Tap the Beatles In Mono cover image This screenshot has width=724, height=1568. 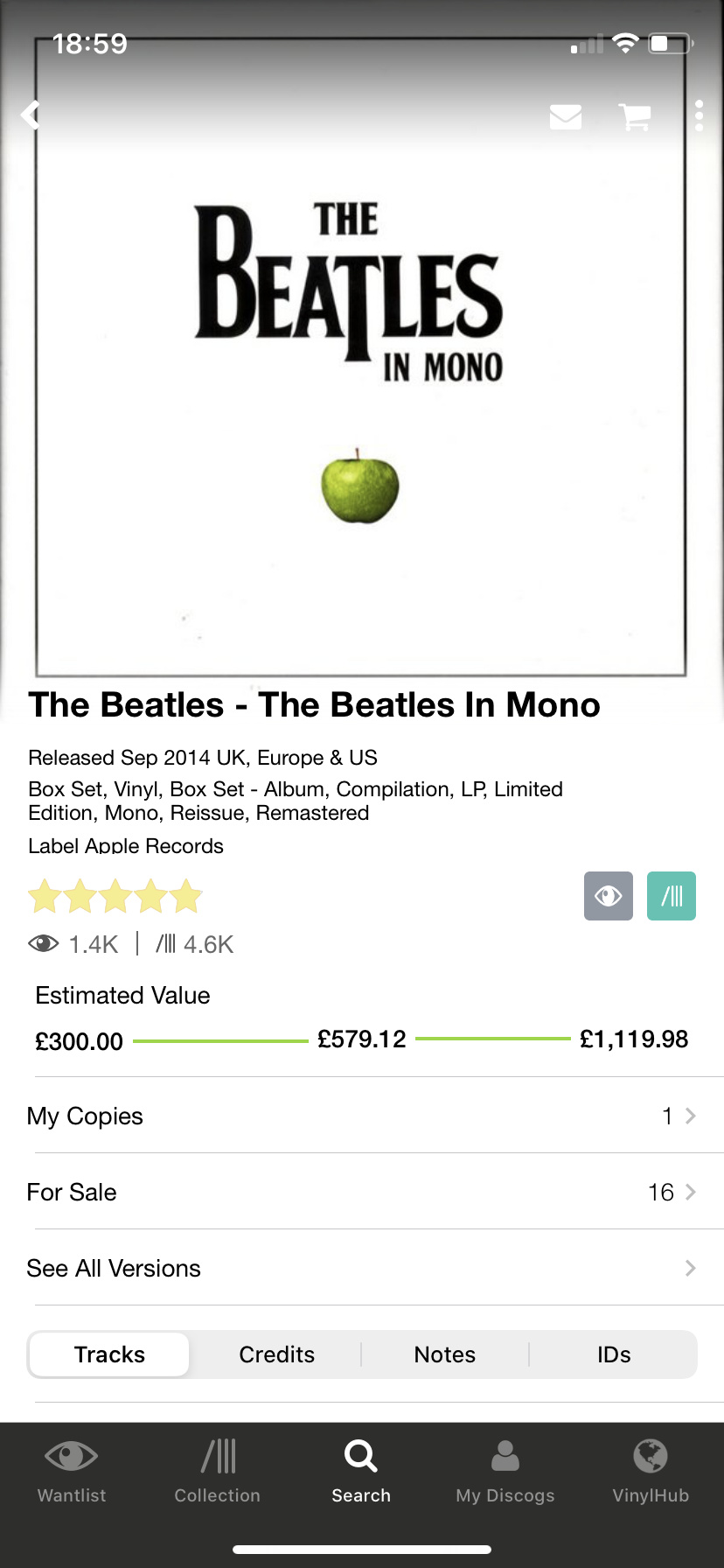click(360, 357)
